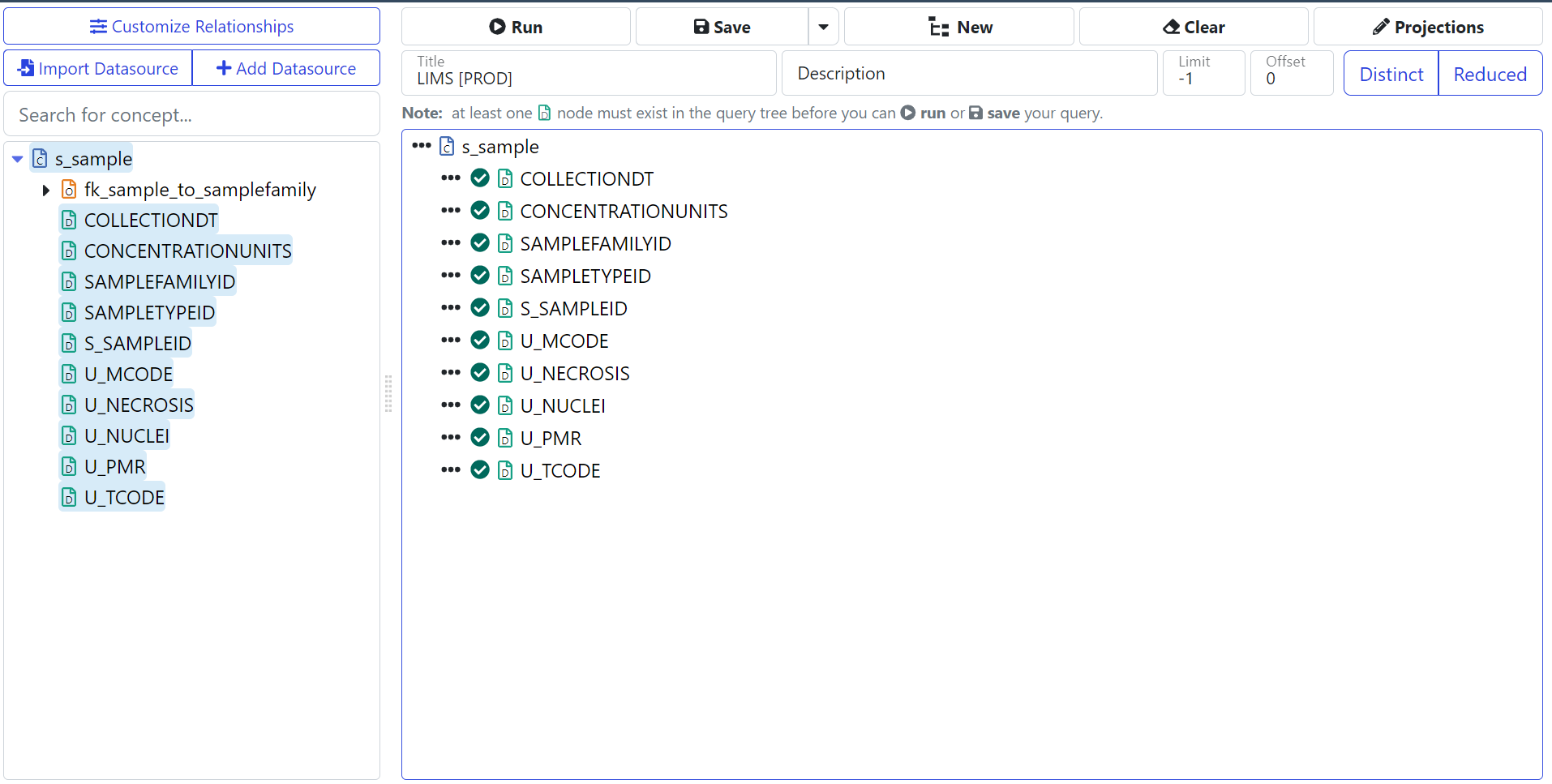
Task: Click the s_sample class icon in query tree
Action: 447,146
